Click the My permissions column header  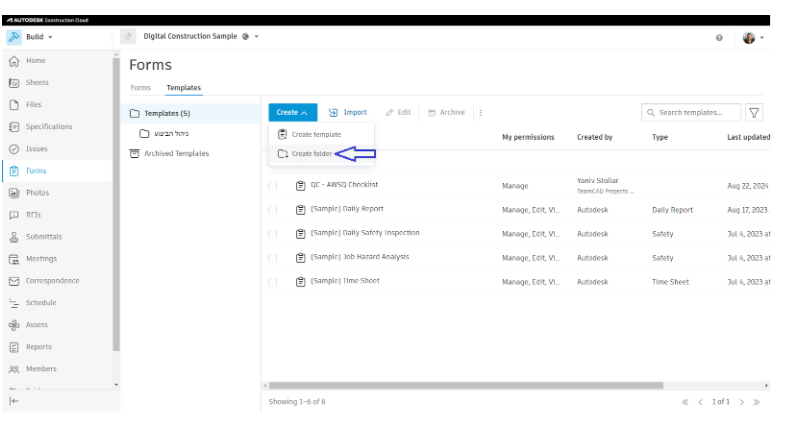click(x=528, y=137)
